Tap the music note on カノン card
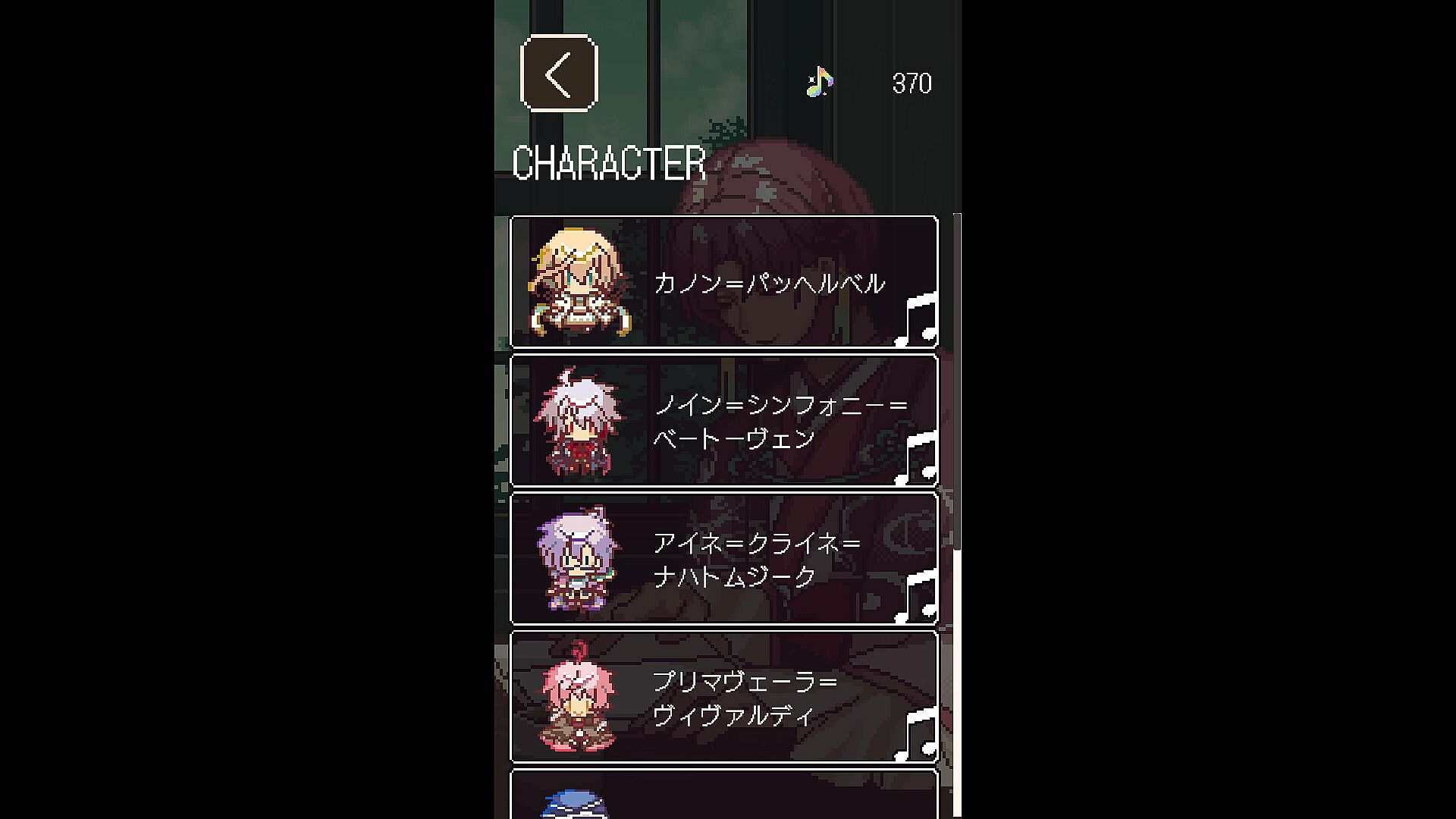 point(918,319)
